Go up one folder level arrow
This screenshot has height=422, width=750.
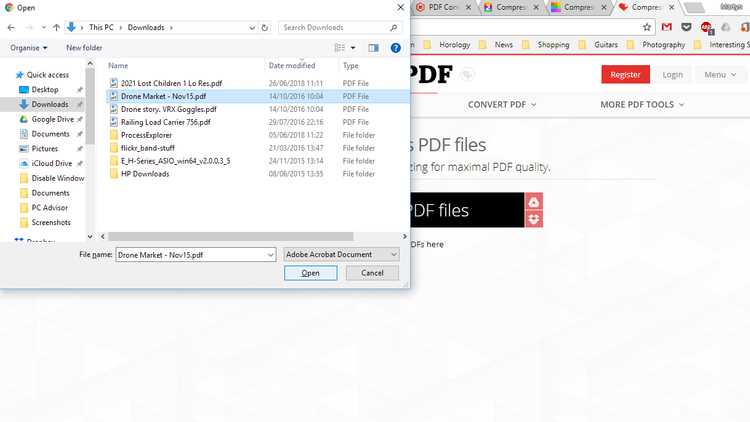tap(56, 28)
